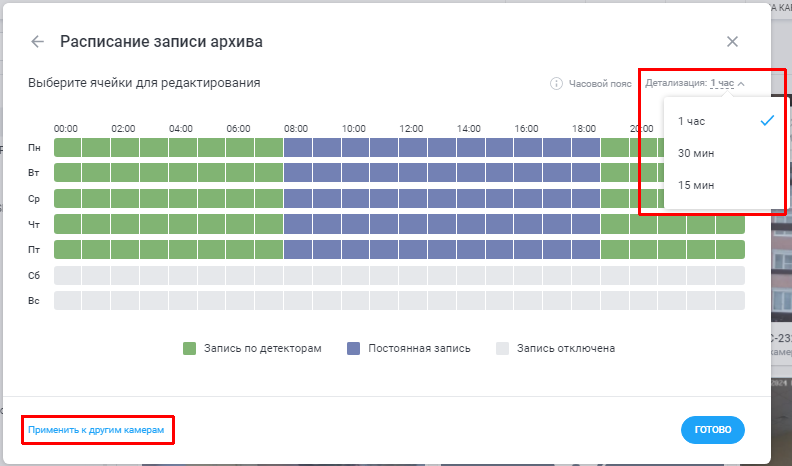Image resolution: width=792 pixels, height=466 pixels.
Task: Select Monday (Пн) 00:00 cell
Action: [67, 147]
